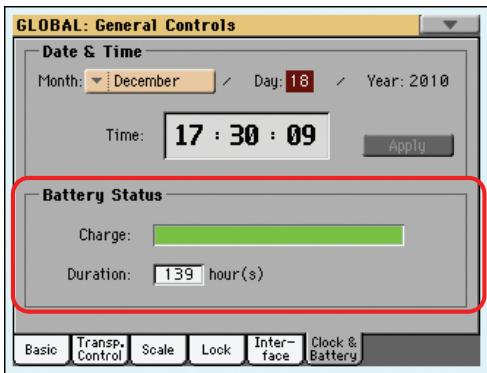Viewport: 487px width, 373px height.
Task: Open the Transp. Control tab
Action: coord(100,349)
